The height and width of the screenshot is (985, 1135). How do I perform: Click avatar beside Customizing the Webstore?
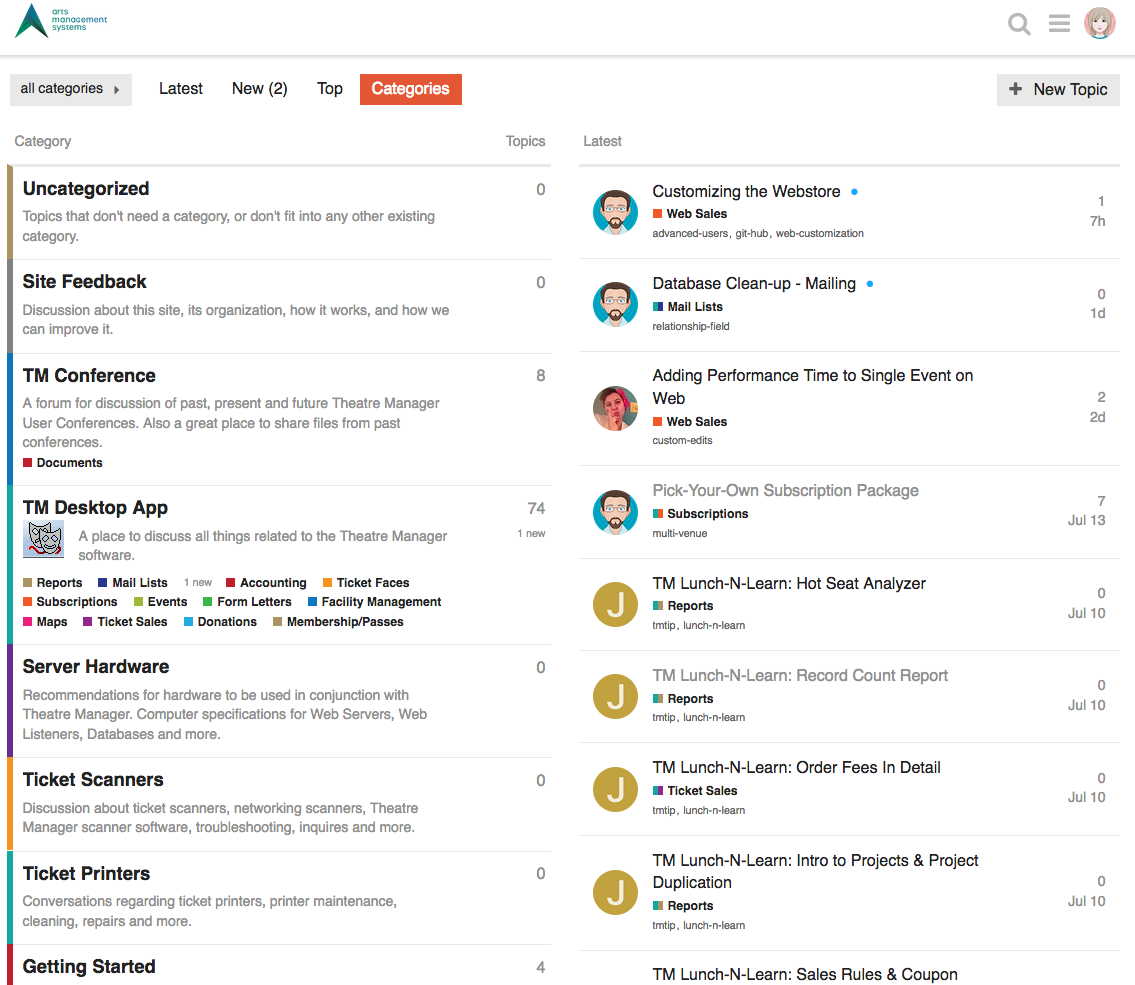pos(615,212)
